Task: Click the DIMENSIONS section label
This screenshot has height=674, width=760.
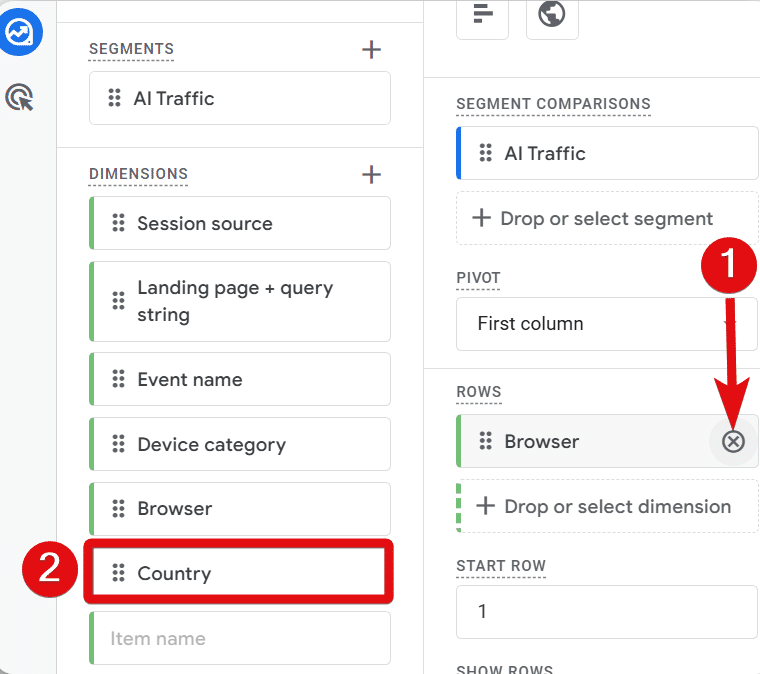Action: point(138,174)
